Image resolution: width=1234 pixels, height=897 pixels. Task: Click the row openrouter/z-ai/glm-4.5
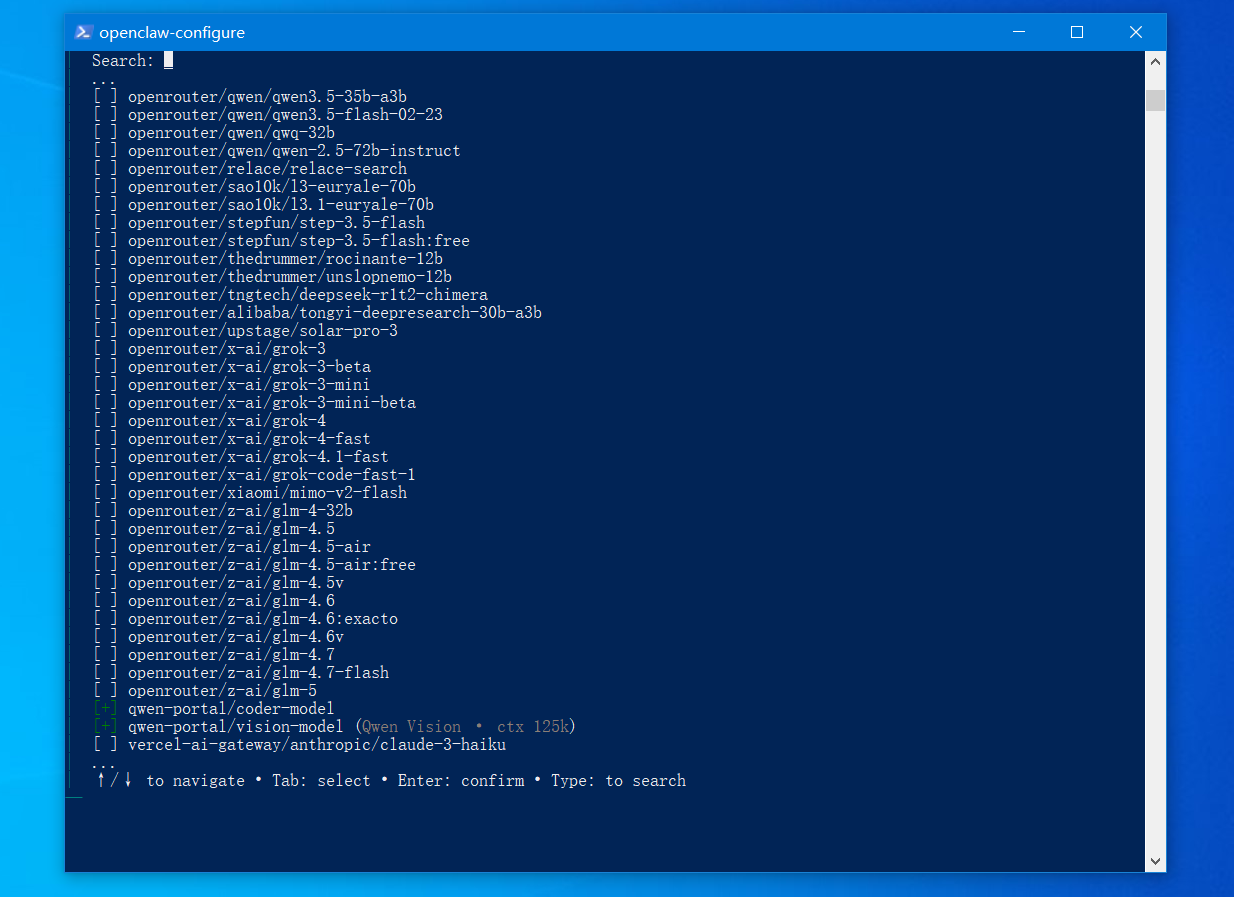coord(213,529)
